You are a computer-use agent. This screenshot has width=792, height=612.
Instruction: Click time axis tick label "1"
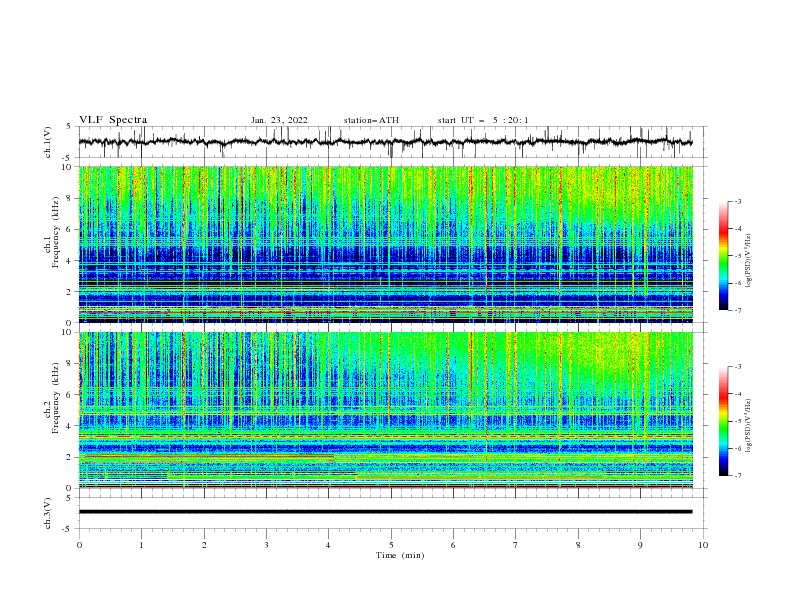point(141,545)
